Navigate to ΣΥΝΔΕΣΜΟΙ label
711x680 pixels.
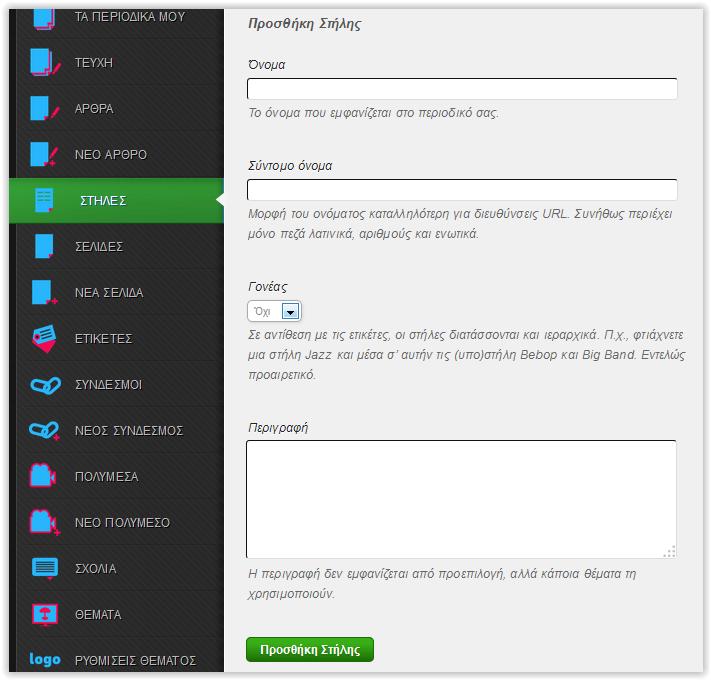108,385
